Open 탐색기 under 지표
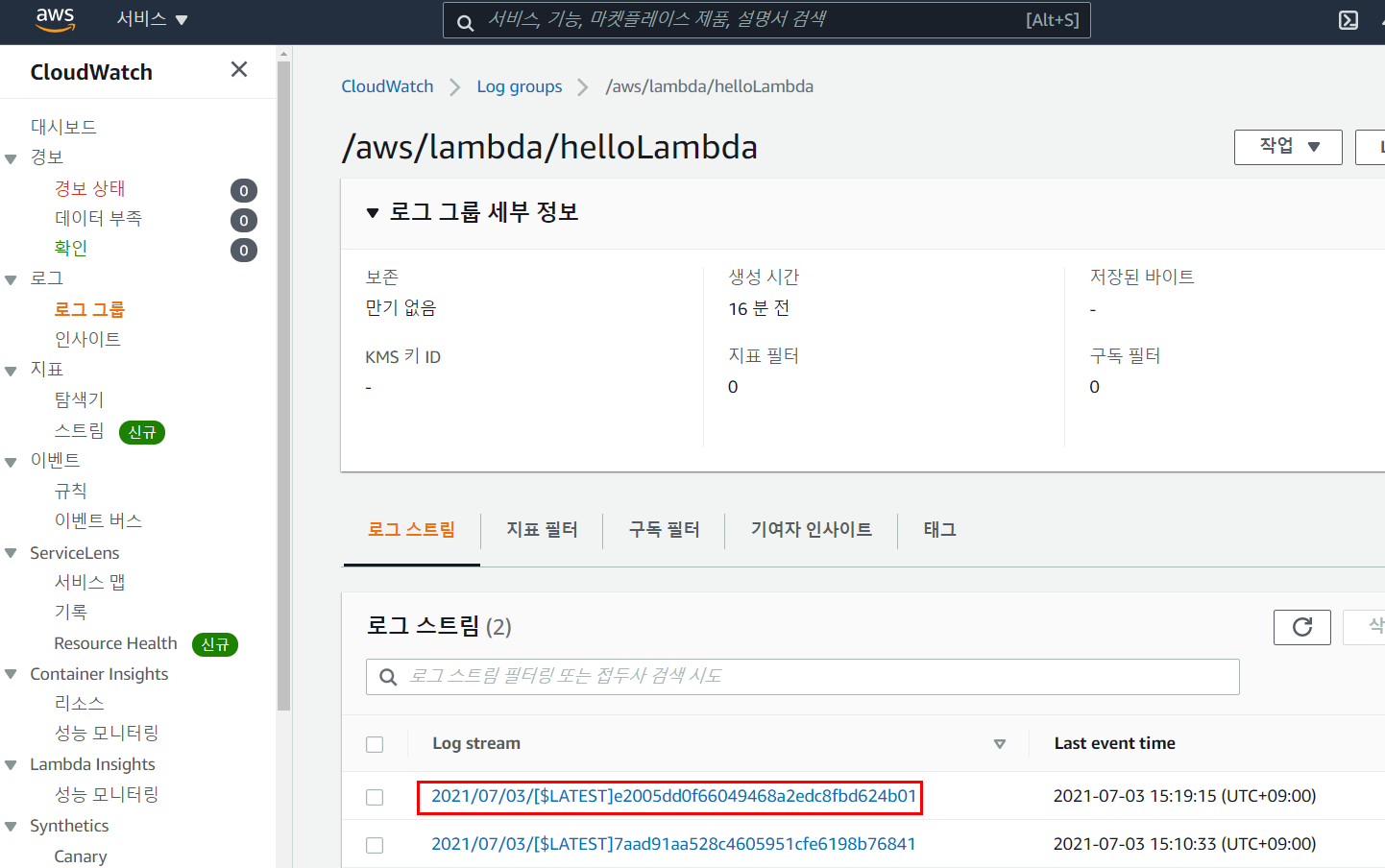This screenshot has width=1385, height=868. pos(79,399)
